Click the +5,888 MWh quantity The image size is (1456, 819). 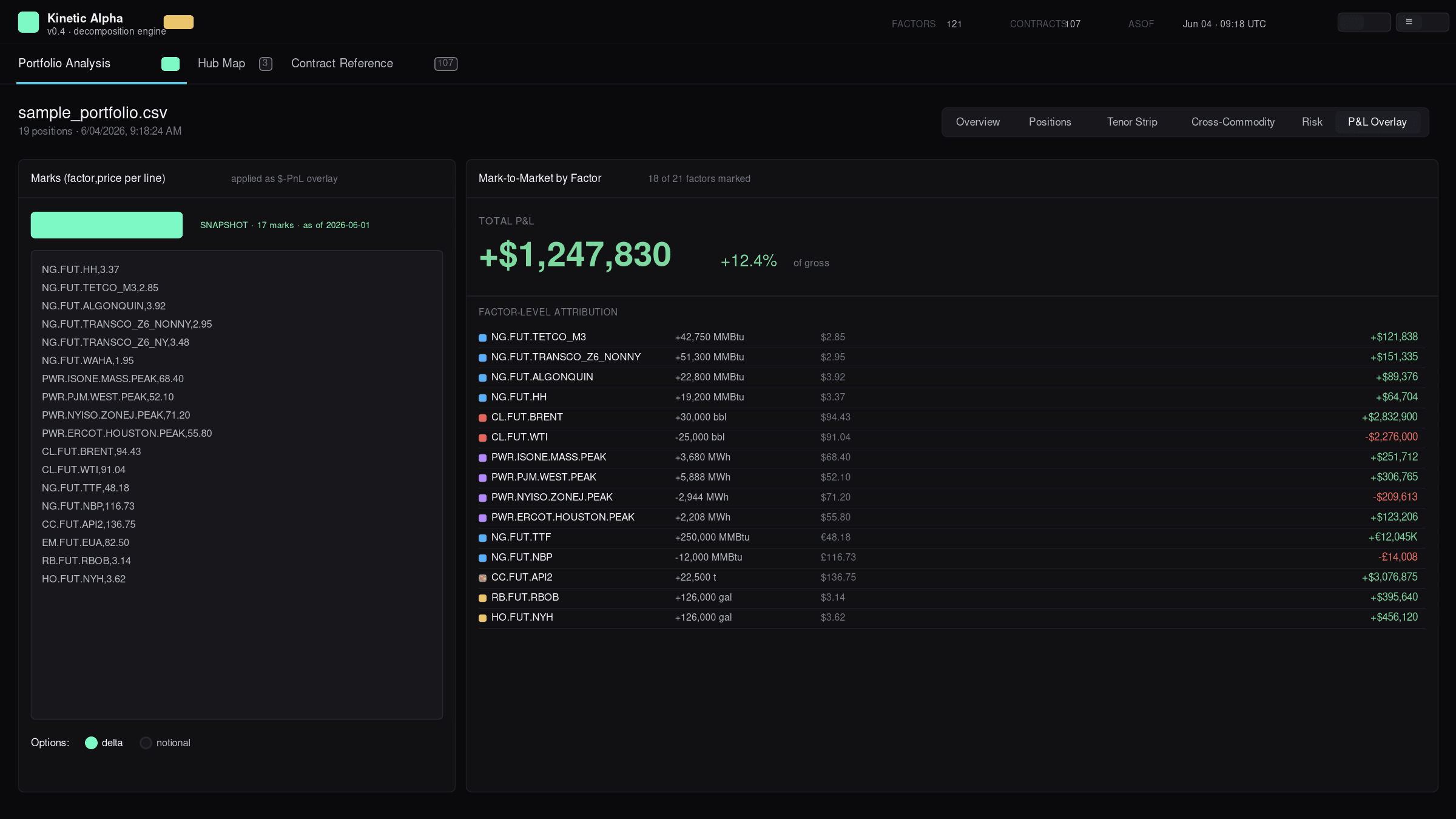coord(703,477)
